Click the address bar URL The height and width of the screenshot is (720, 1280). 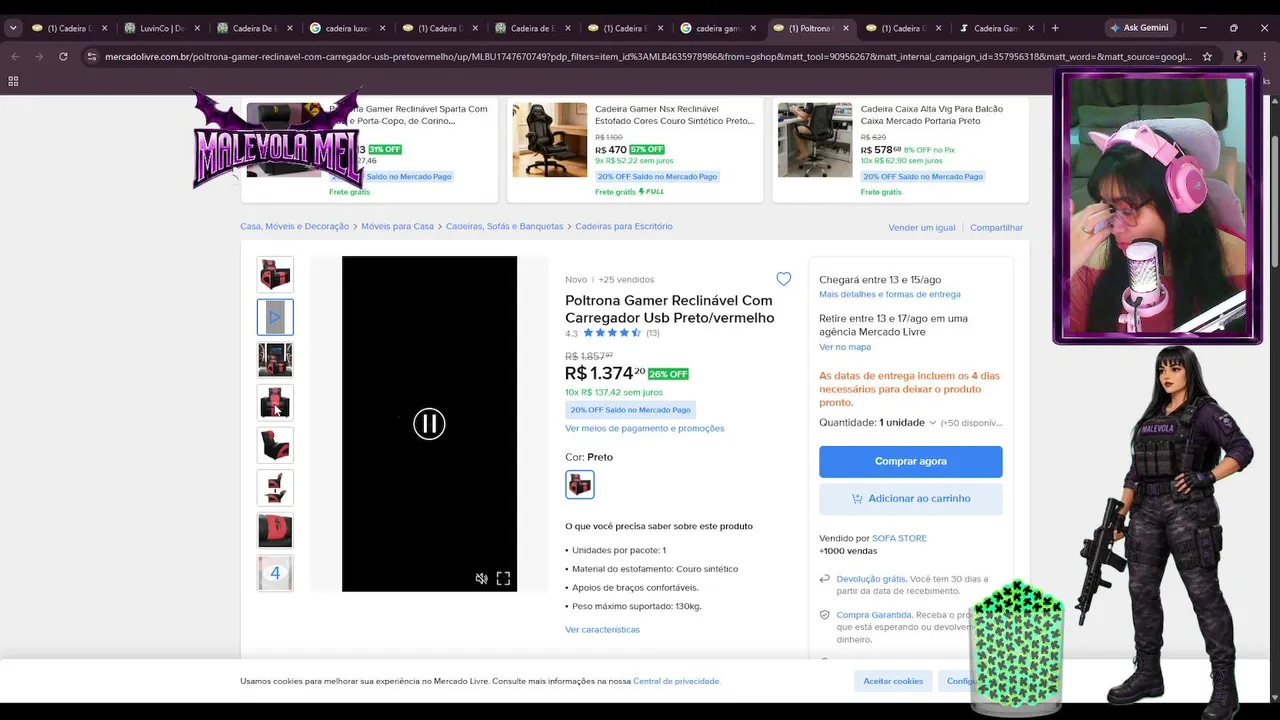click(648, 57)
